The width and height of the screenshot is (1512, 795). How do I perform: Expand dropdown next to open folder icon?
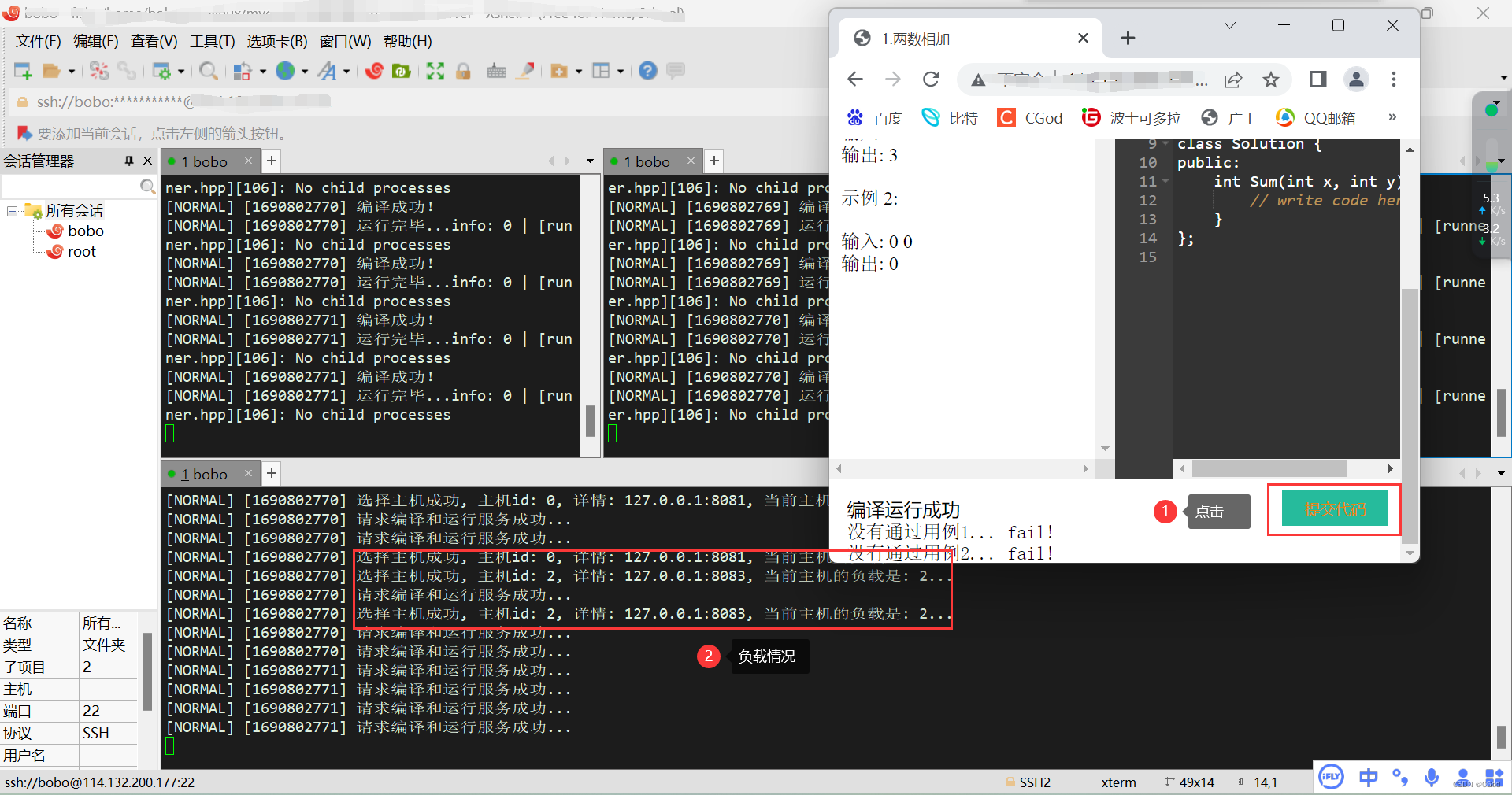point(72,71)
